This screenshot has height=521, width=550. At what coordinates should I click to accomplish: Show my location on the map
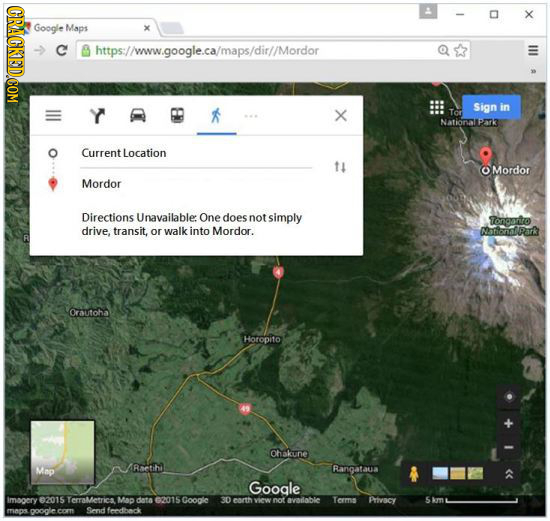coord(509,397)
